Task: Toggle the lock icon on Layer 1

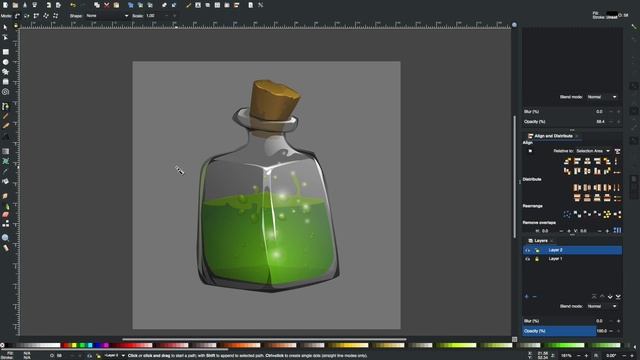Action: [x=537, y=259]
